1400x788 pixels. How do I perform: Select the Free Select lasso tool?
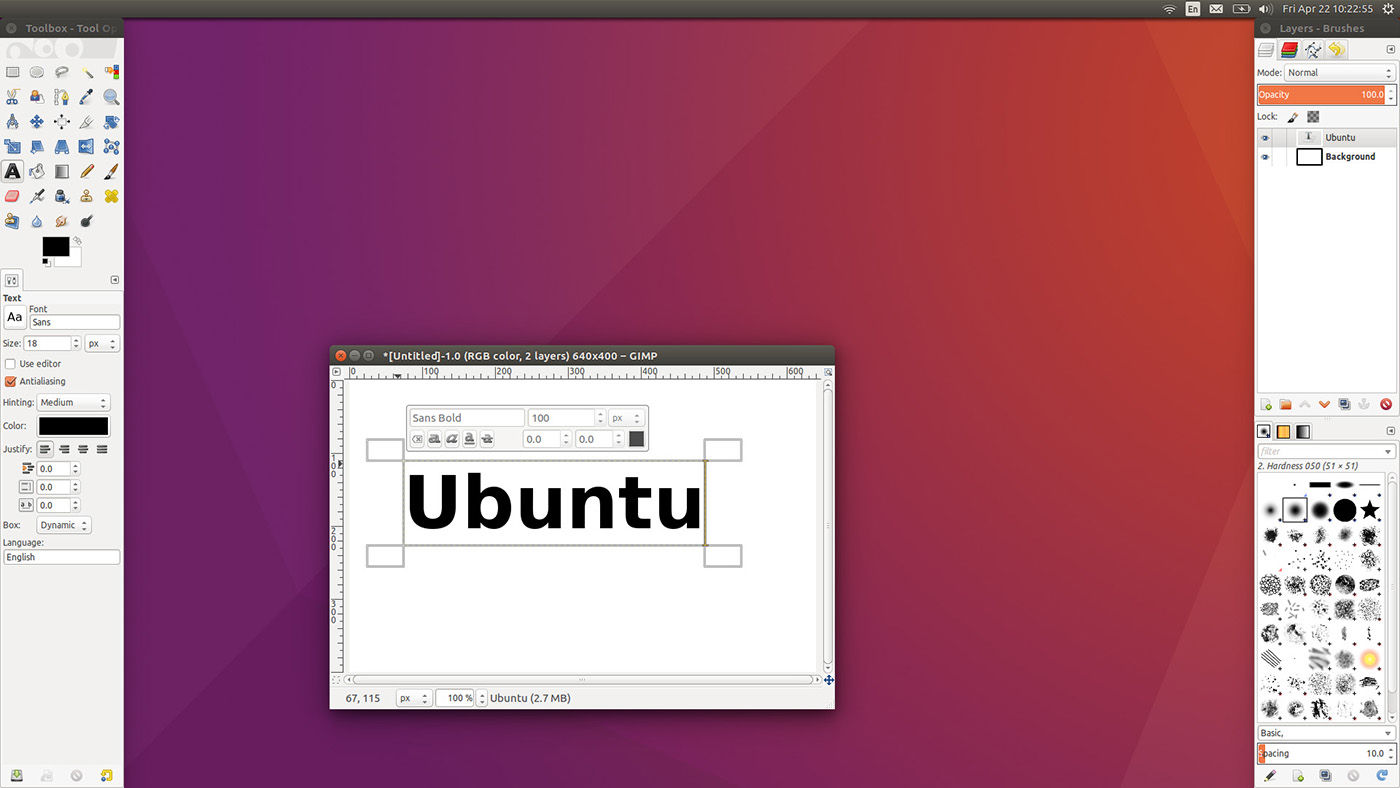[x=62, y=72]
